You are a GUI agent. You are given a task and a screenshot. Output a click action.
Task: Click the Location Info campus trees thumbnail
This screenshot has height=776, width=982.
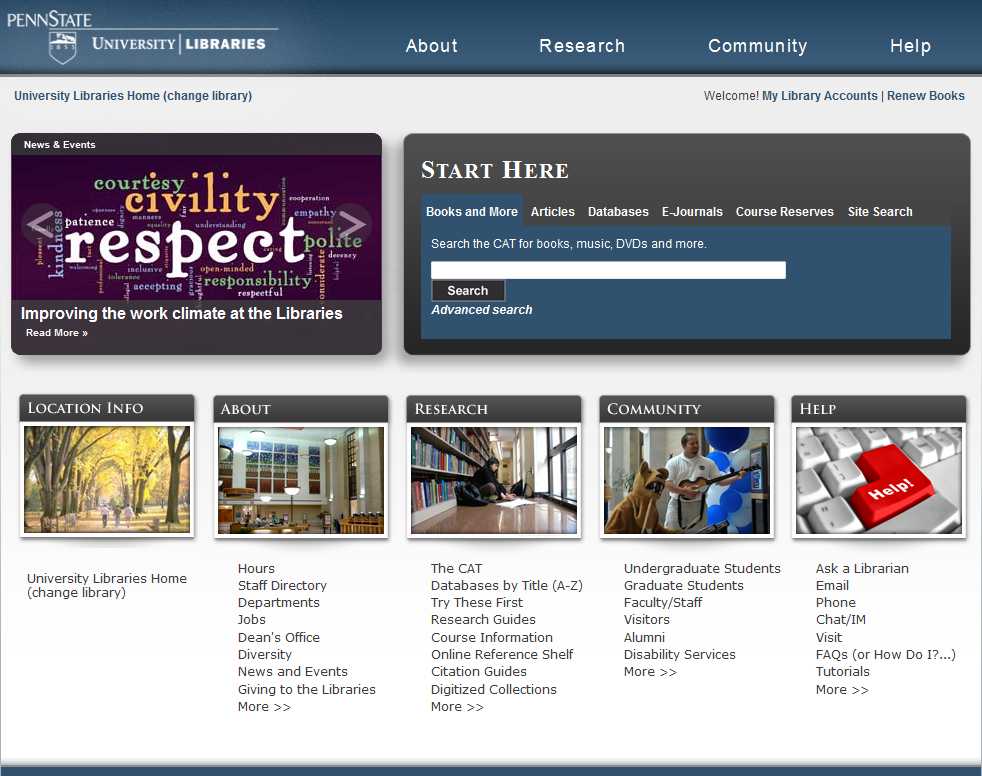[x=106, y=480]
